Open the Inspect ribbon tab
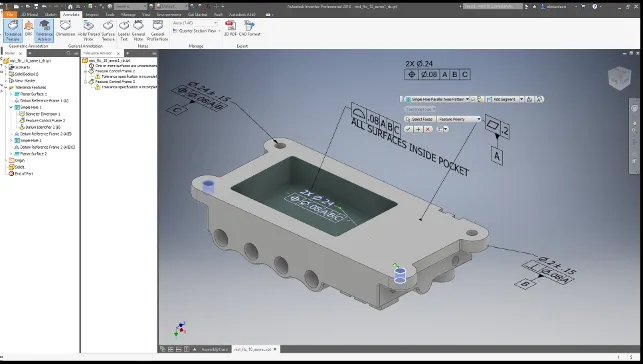The width and height of the screenshot is (643, 364). click(x=92, y=14)
